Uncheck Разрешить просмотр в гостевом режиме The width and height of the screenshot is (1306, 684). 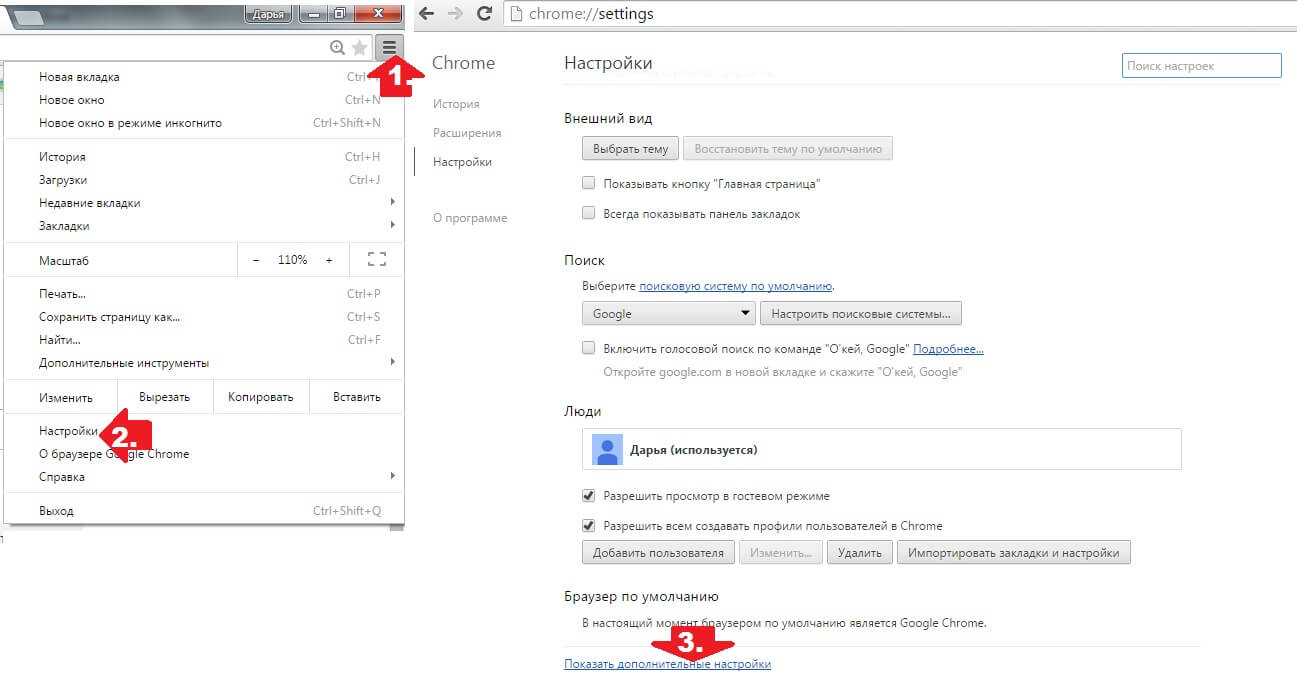tap(589, 496)
